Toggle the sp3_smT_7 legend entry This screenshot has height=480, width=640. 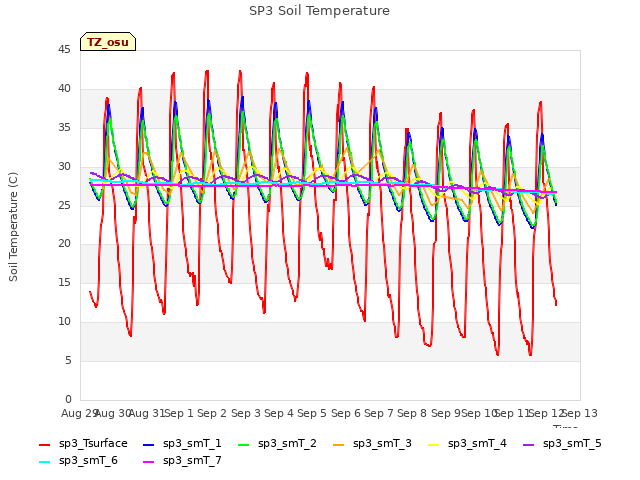coord(182,461)
